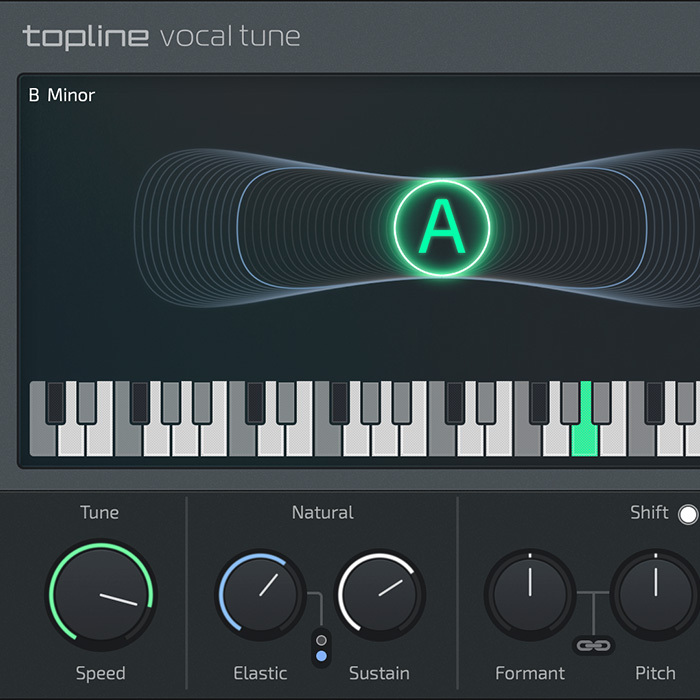Open the Minor scale selector
Image resolution: width=700 pixels, height=700 pixels.
tap(71, 95)
